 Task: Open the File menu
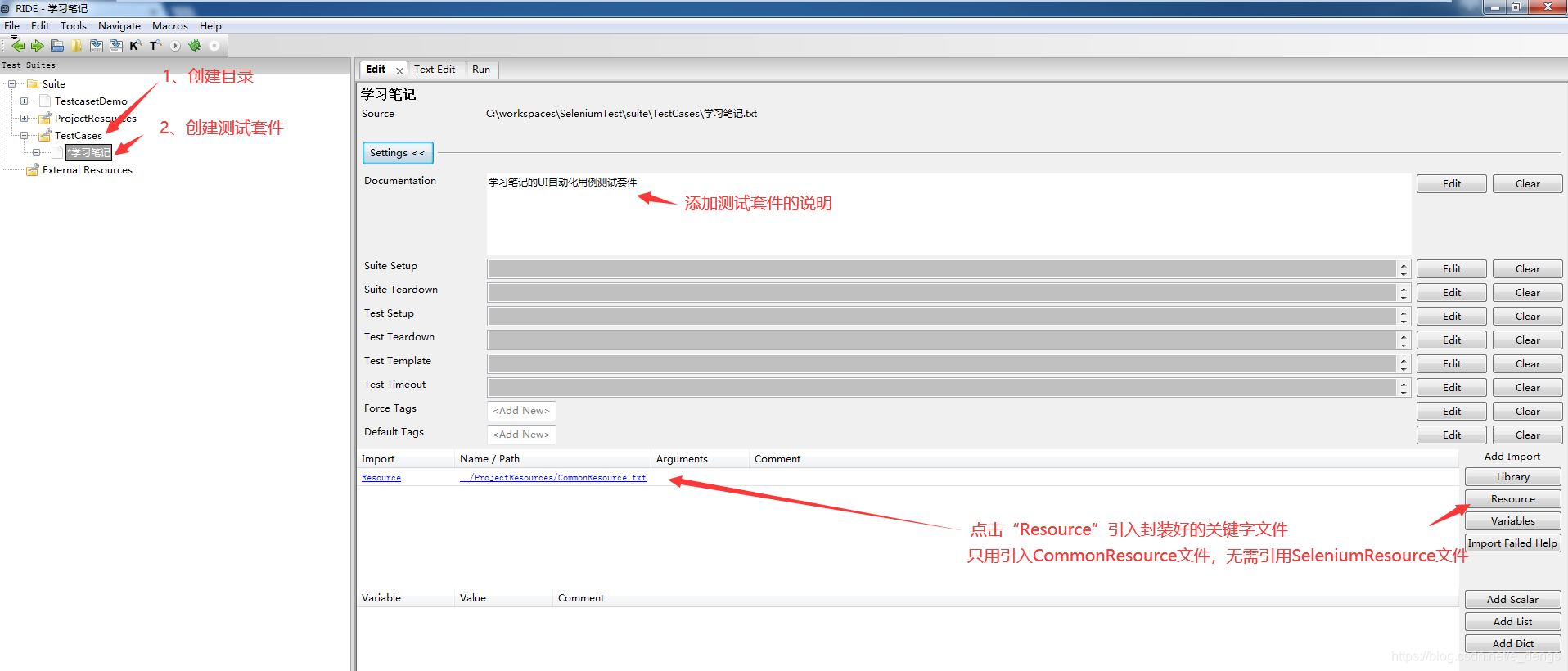coord(11,26)
